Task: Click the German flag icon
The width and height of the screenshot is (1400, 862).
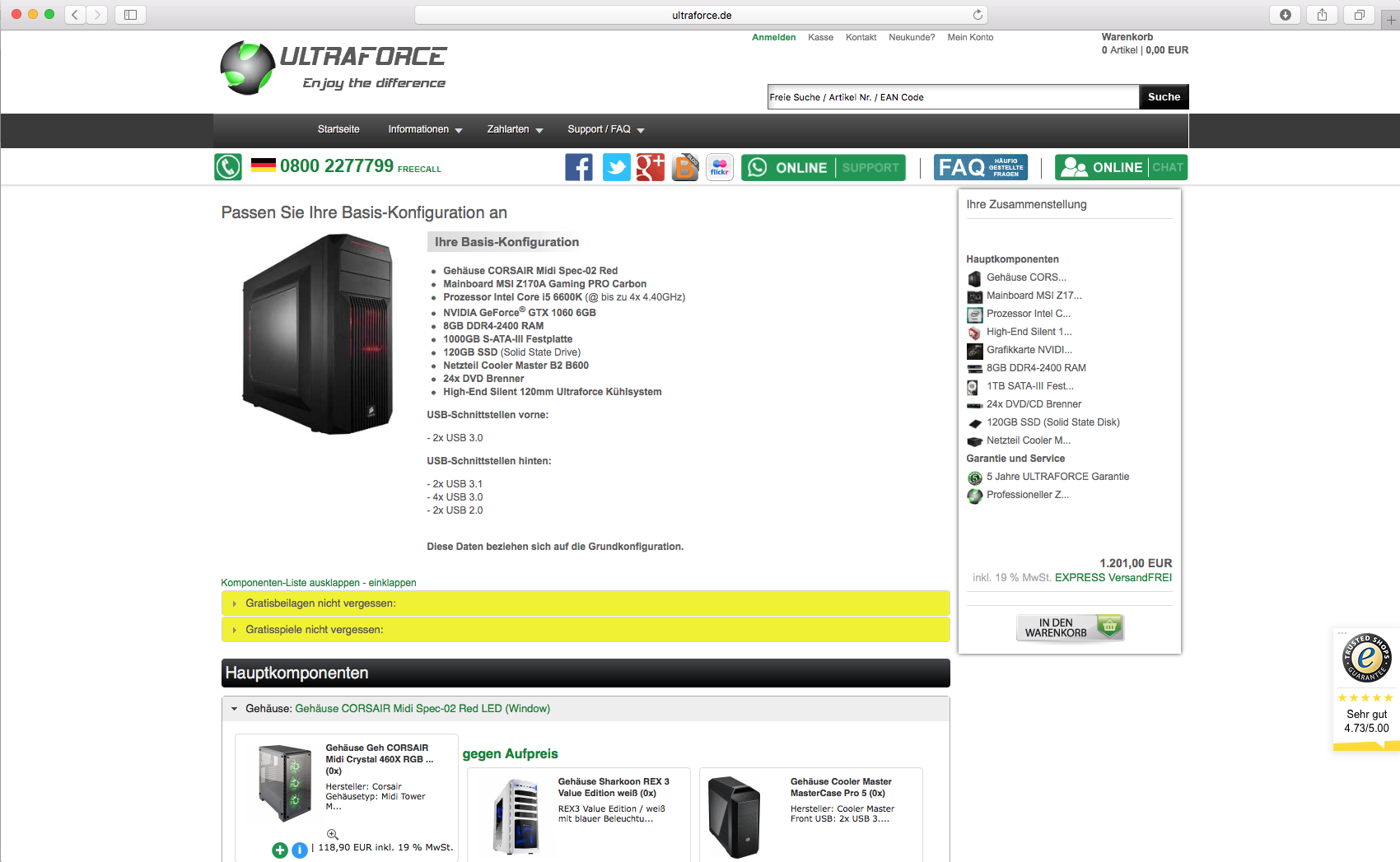Action: 264,165
